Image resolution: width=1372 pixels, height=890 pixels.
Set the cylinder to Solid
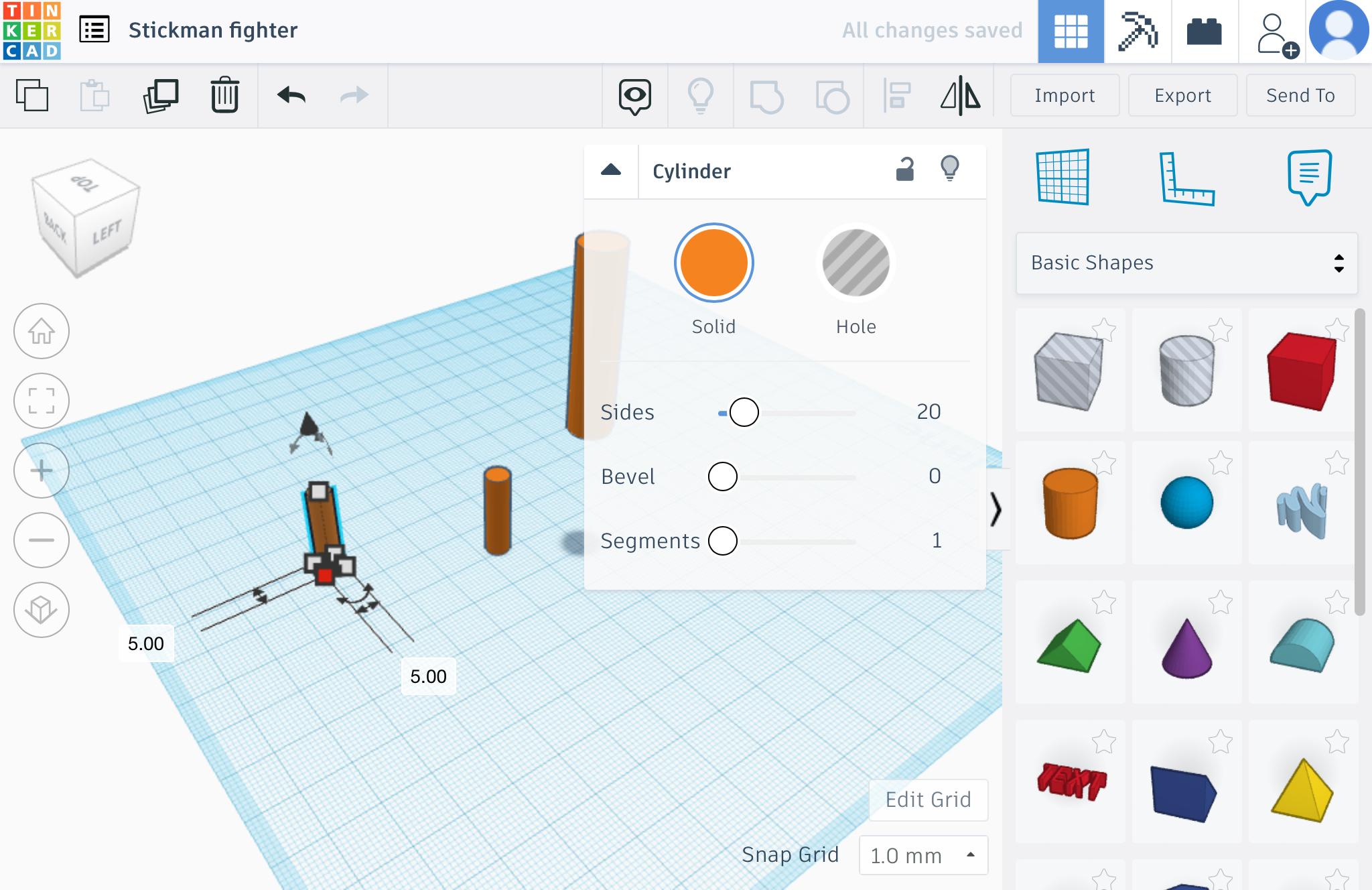point(713,263)
